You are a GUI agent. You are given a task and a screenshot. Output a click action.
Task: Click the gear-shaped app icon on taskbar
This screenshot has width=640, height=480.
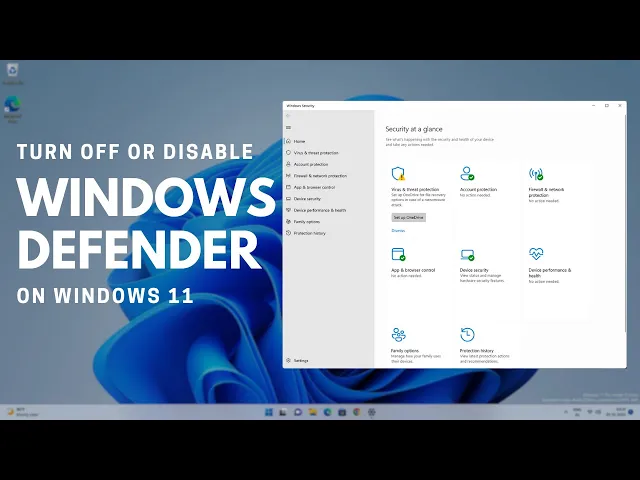[371, 412]
